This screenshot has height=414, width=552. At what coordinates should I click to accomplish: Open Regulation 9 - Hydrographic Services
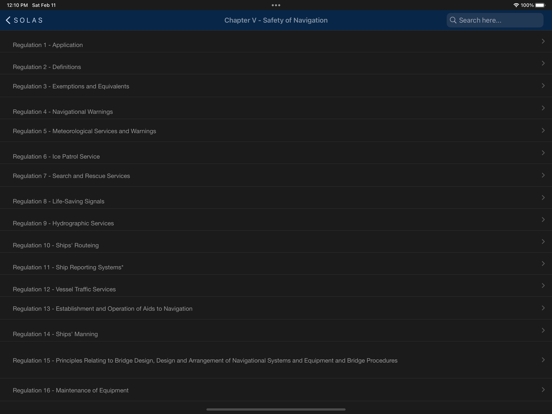[x=276, y=220]
